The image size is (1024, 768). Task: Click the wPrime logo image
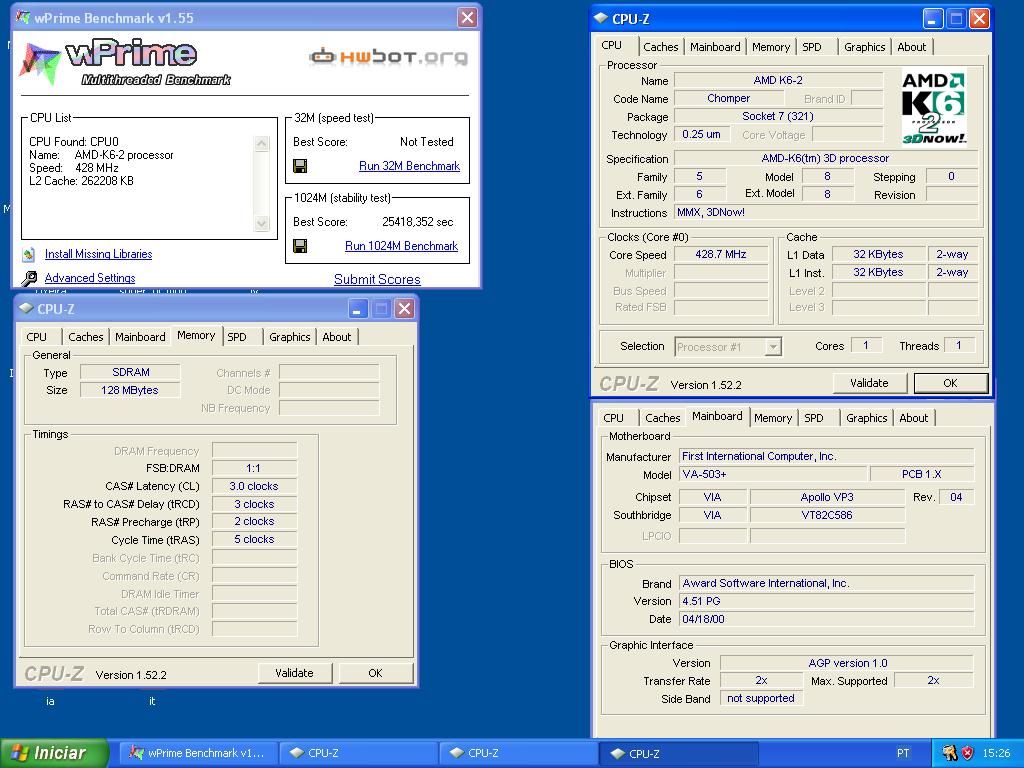[125, 63]
